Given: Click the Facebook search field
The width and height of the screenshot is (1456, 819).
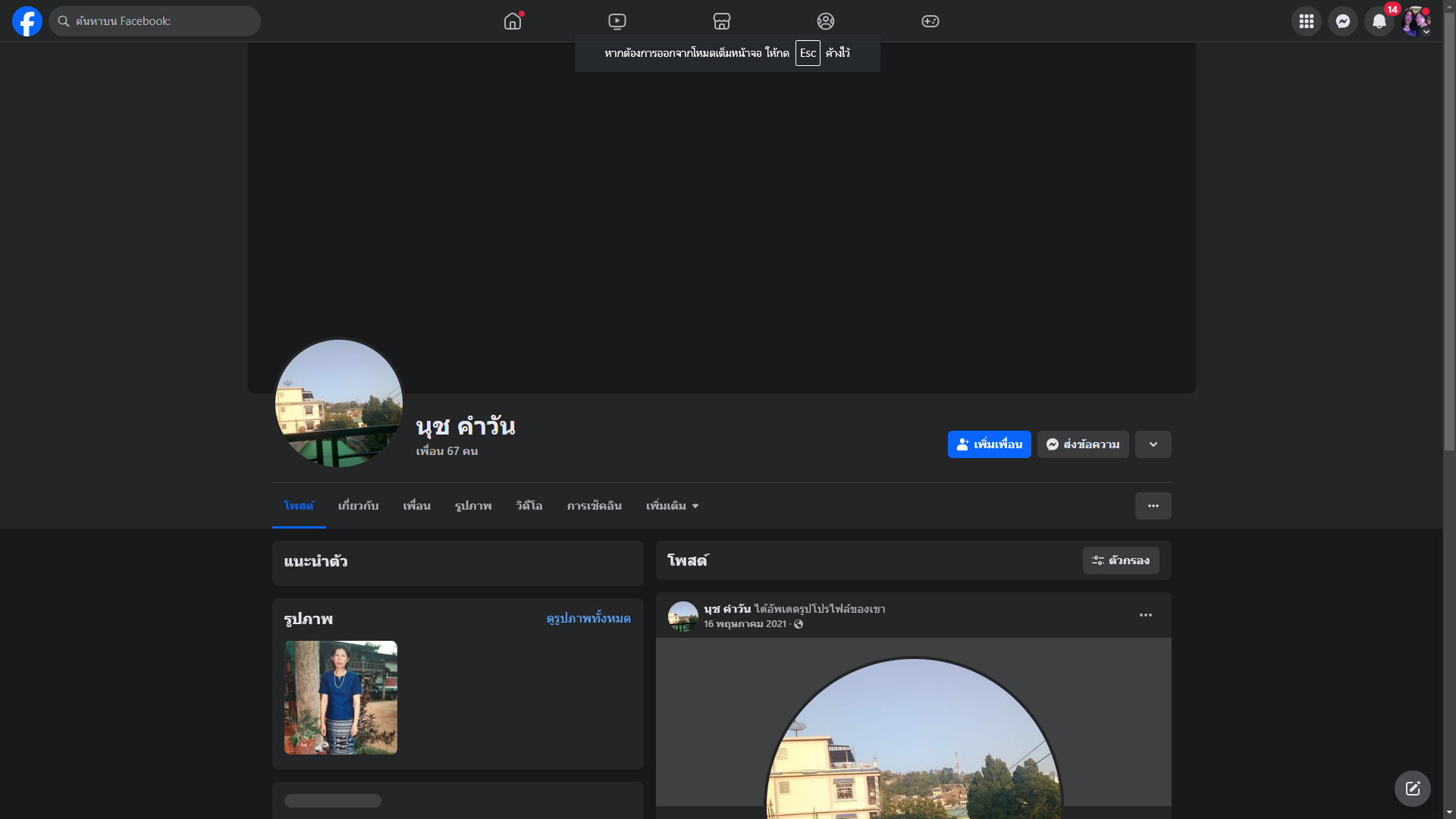Looking at the screenshot, I should [155, 21].
